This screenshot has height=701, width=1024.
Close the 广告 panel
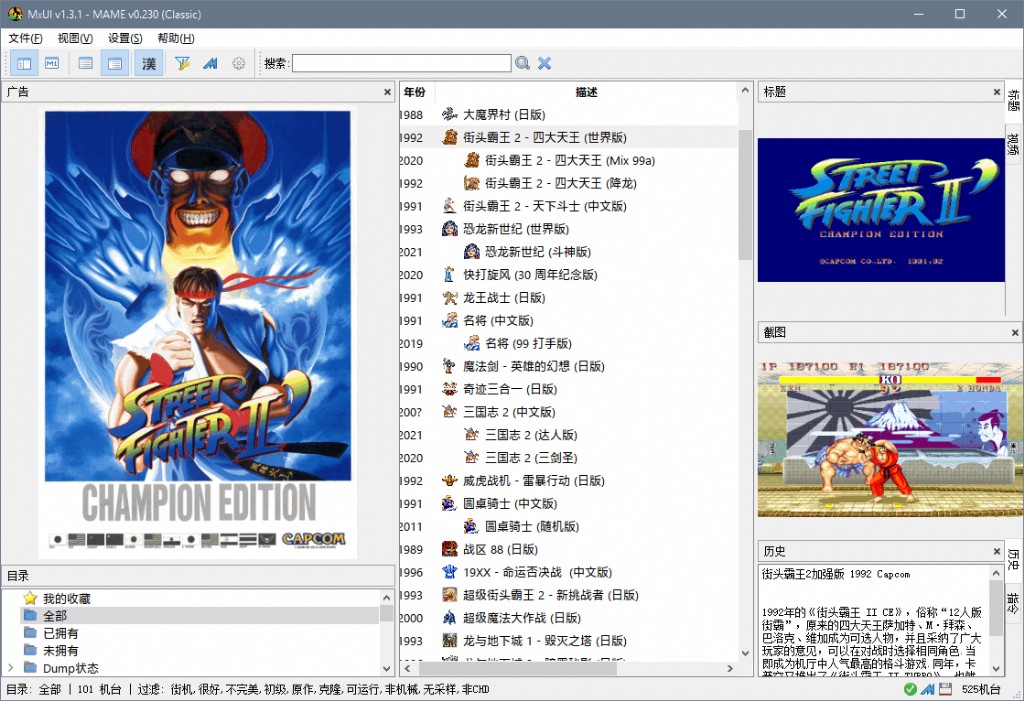pos(388,92)
